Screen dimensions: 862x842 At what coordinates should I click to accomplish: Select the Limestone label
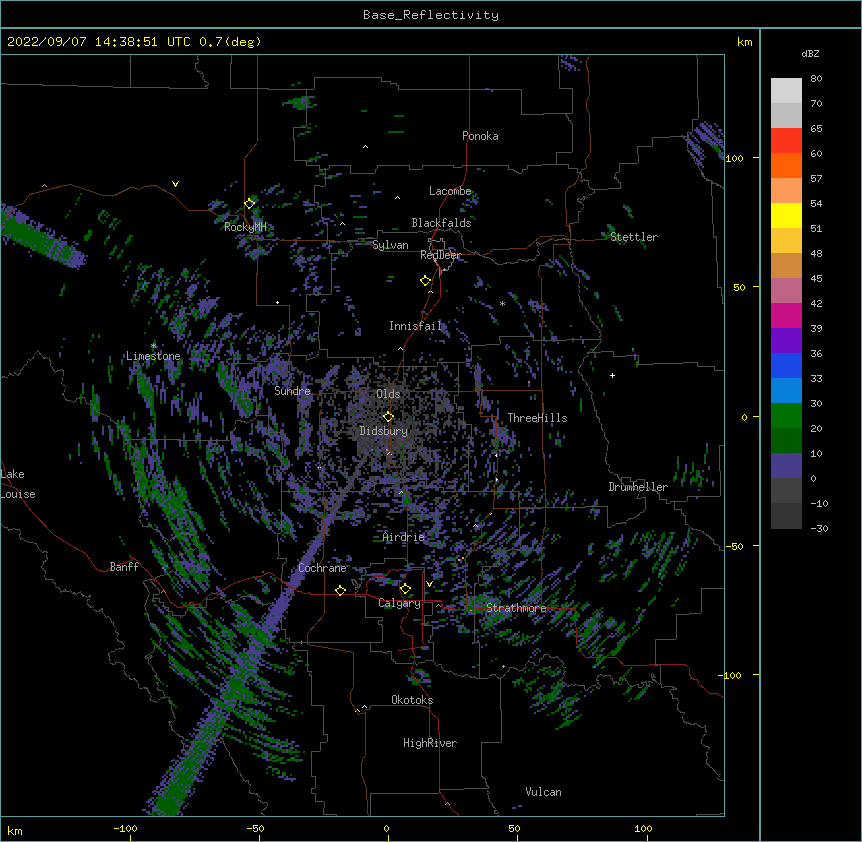(153, 356)
